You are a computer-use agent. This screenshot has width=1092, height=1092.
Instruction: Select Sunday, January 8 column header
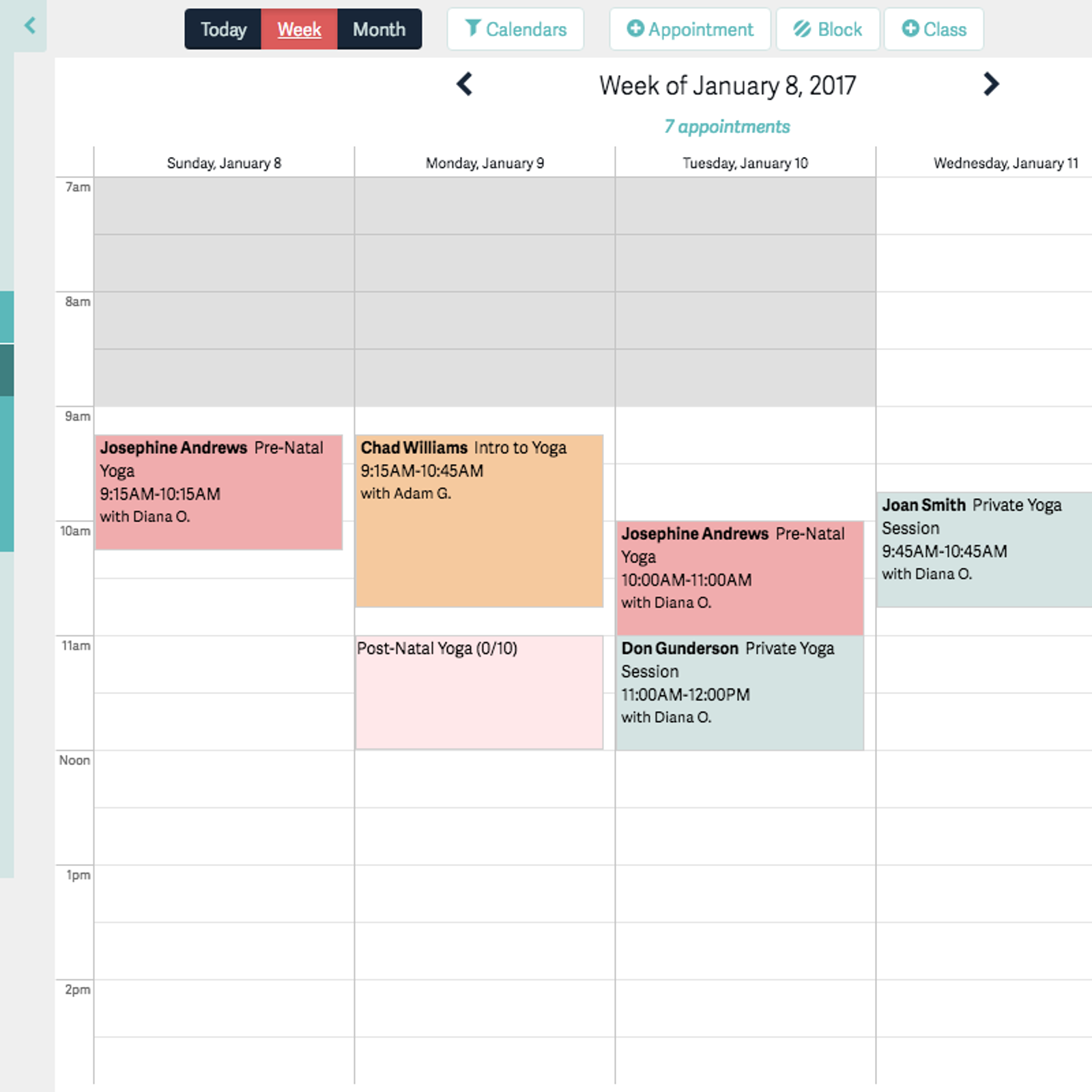(x=224, y=163)
